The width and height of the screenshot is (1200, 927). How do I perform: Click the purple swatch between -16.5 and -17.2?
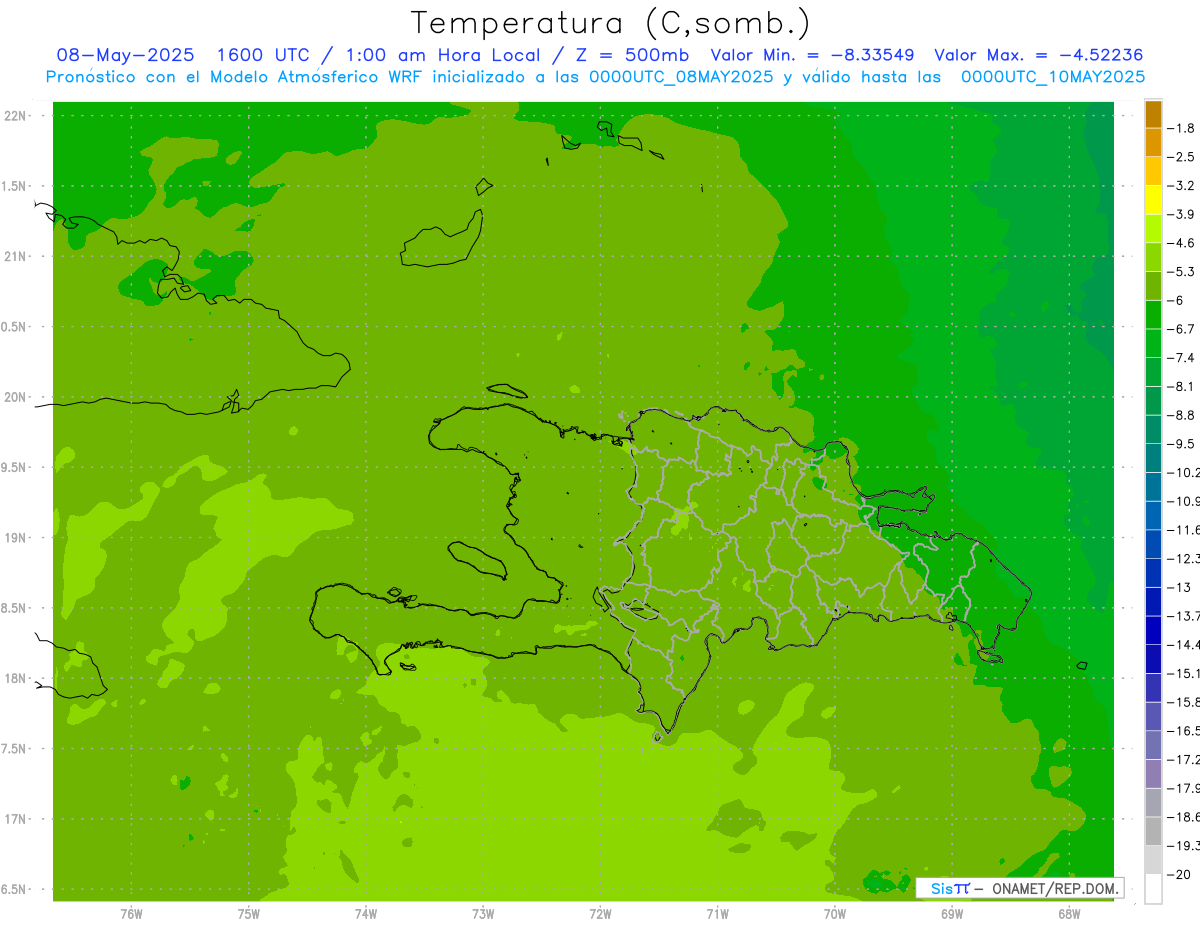(1154, 745)
